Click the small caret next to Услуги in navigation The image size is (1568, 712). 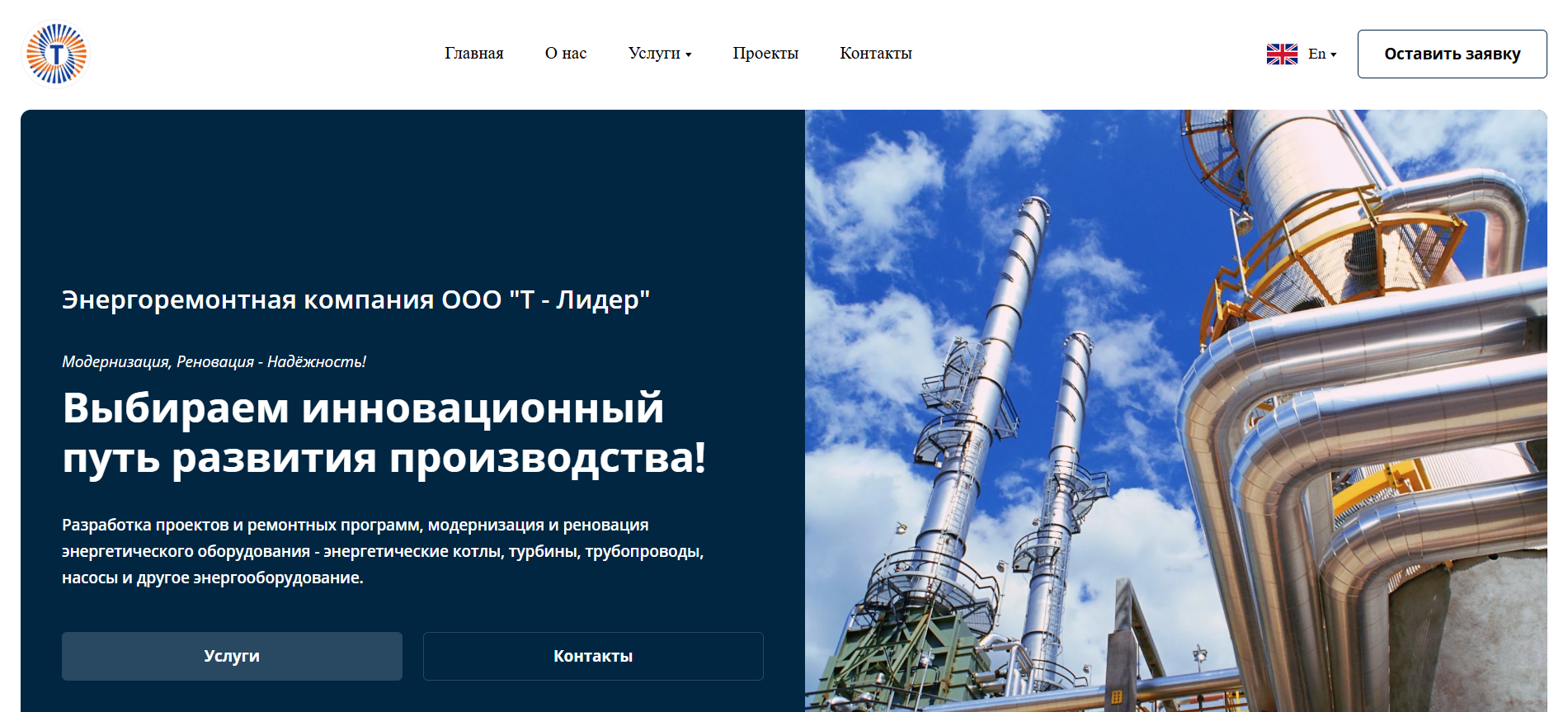[x=689, y=55]
